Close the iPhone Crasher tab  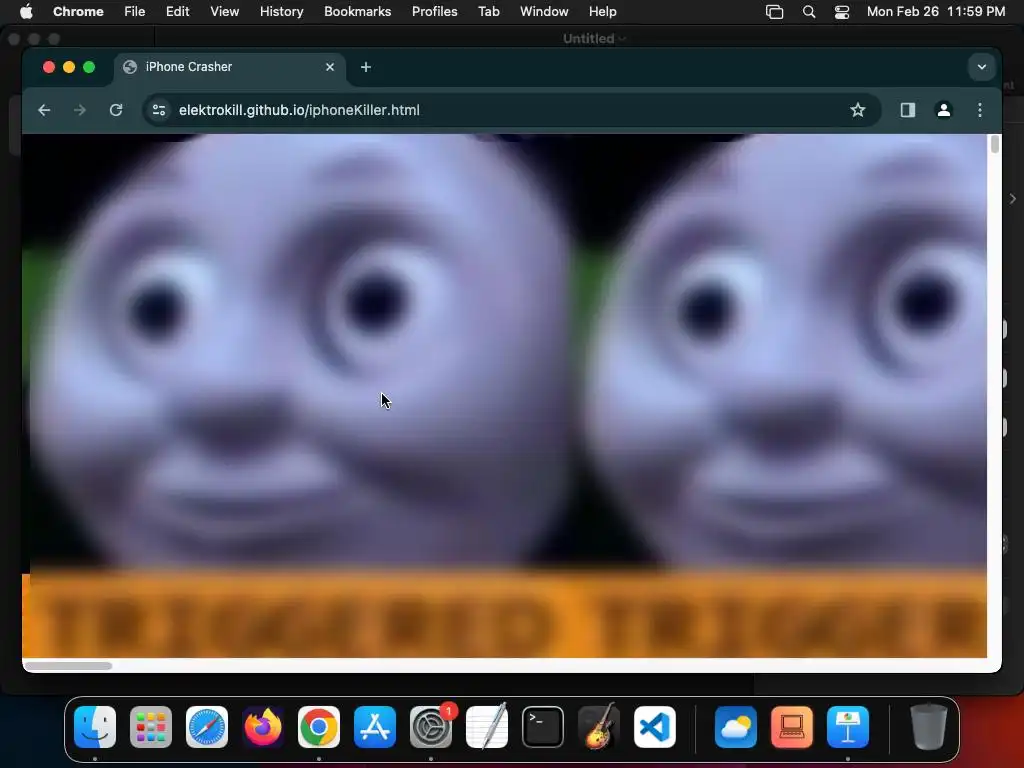click(x=330, y=67)
